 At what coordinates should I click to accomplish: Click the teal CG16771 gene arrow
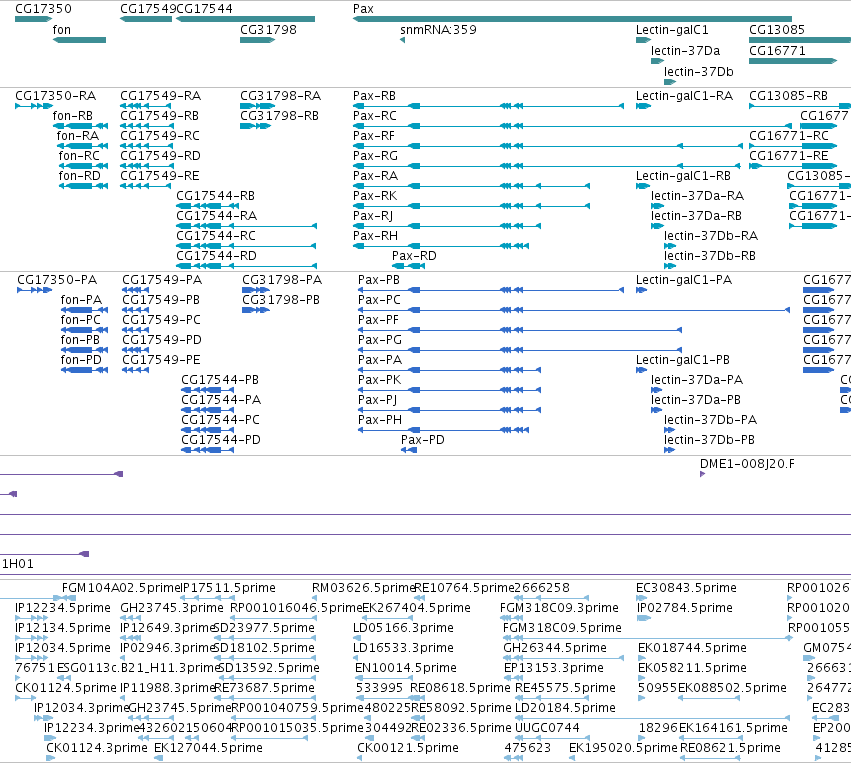click(793, 61)
